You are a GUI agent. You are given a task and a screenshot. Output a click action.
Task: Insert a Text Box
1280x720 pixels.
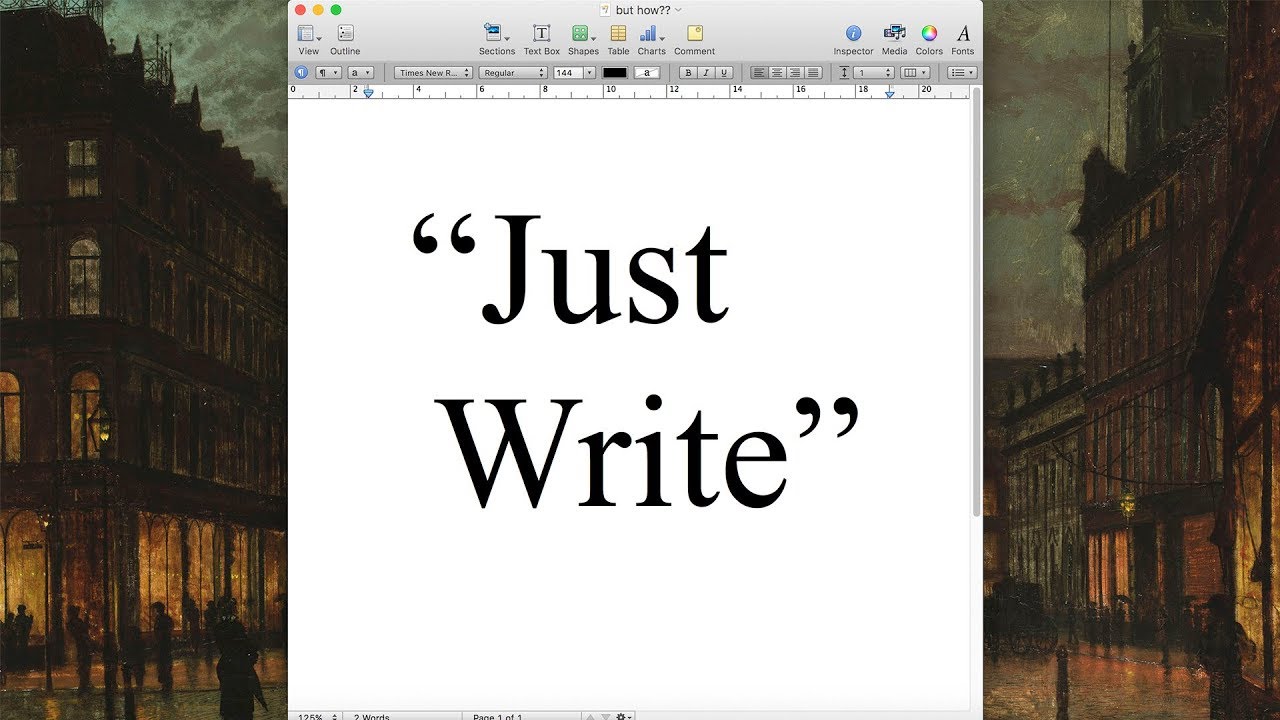541,39
